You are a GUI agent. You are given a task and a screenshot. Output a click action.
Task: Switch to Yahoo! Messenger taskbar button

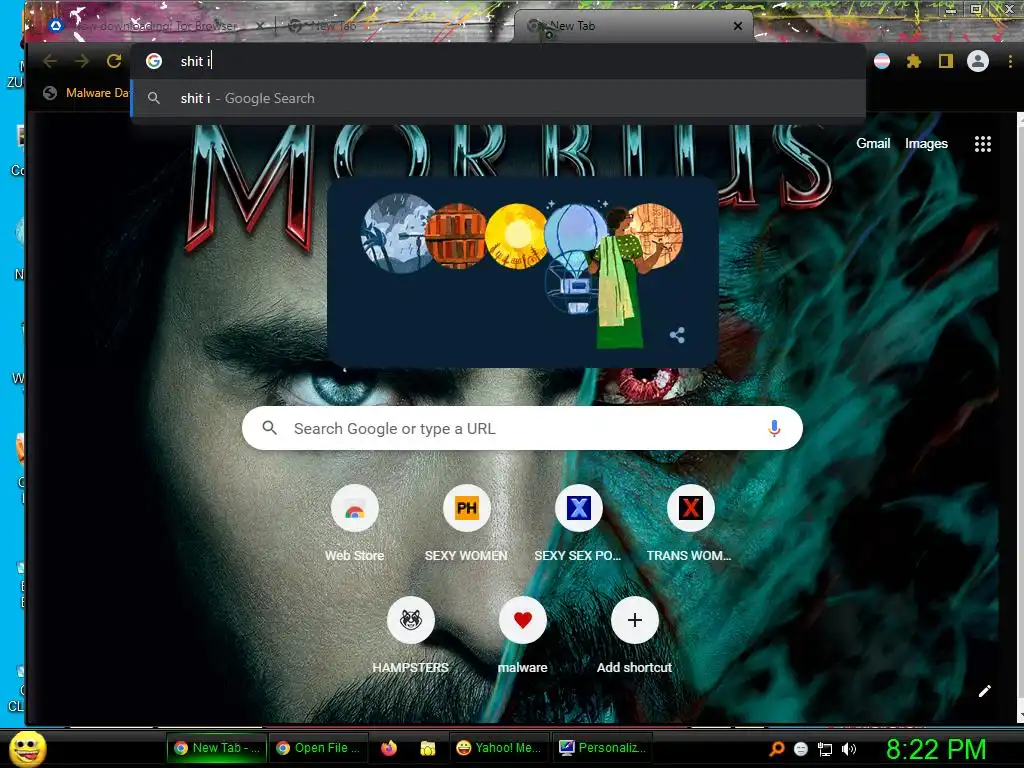(499, 748)
